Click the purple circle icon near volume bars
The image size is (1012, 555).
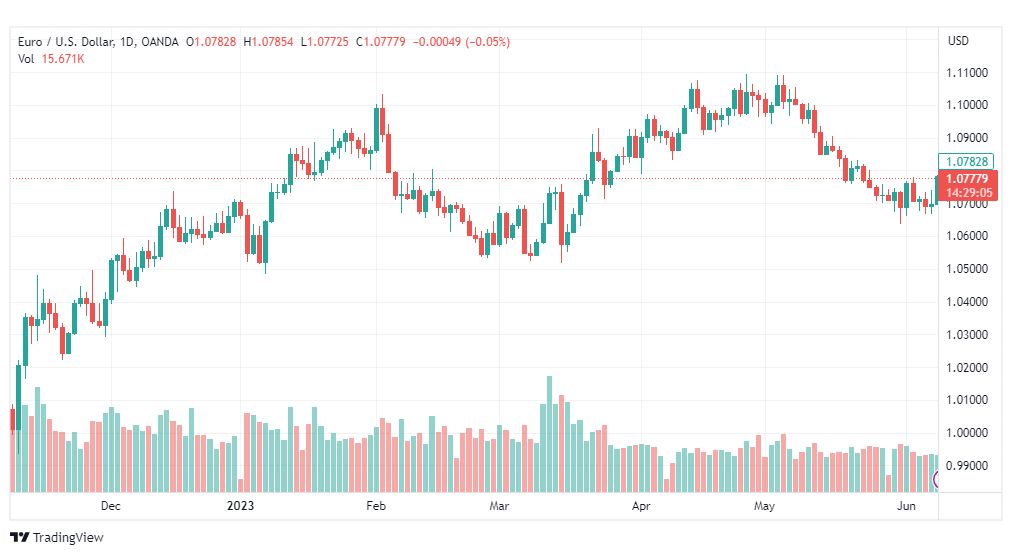(936, 479)
